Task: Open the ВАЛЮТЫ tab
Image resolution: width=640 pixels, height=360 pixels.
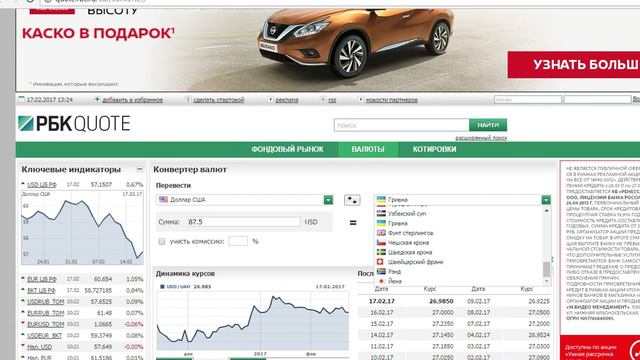Action: tap(368, 149)
